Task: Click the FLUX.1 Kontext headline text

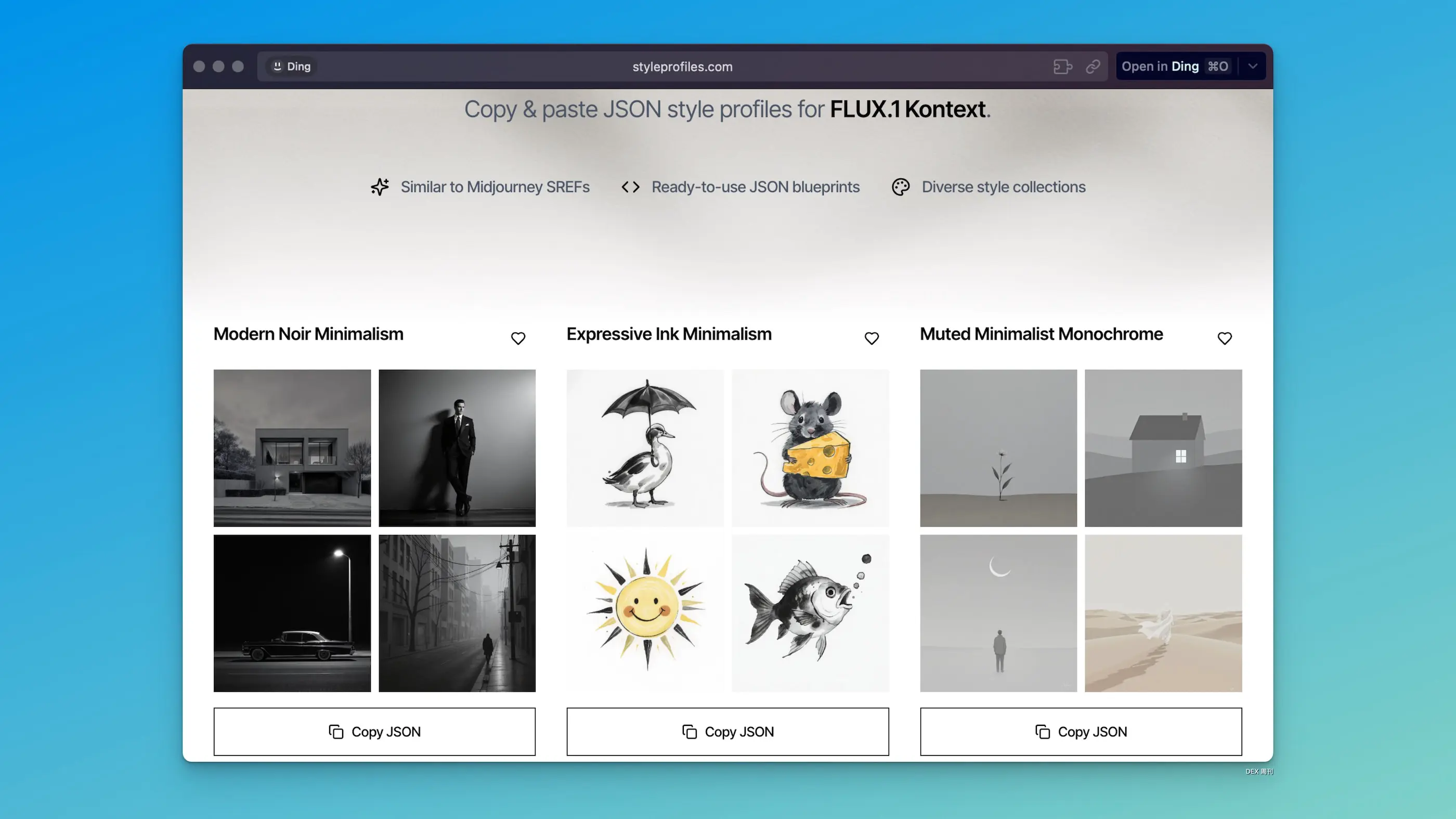Action: point(908,109)
